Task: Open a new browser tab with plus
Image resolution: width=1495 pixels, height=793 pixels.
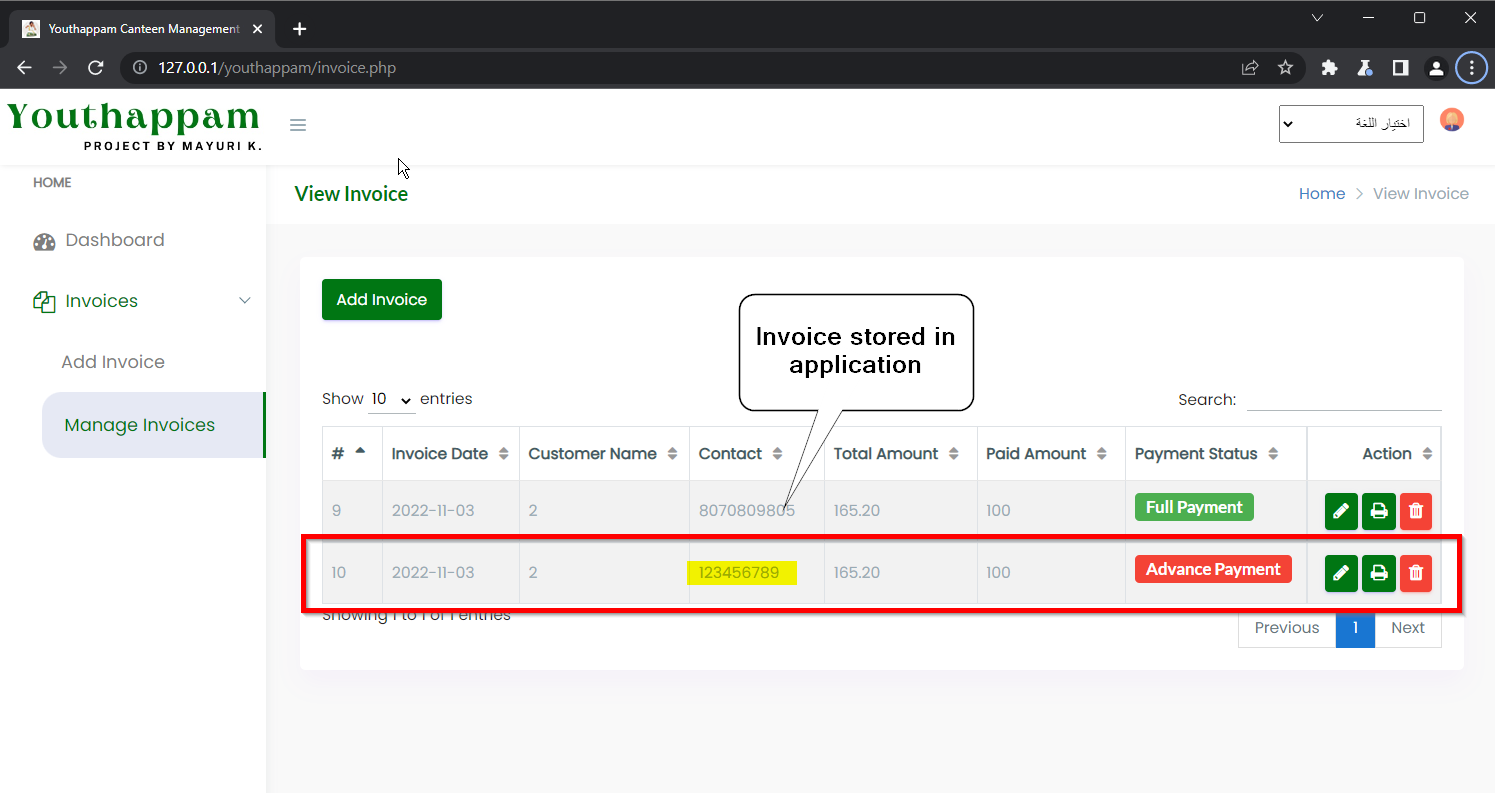Action: tap(300, 29)
